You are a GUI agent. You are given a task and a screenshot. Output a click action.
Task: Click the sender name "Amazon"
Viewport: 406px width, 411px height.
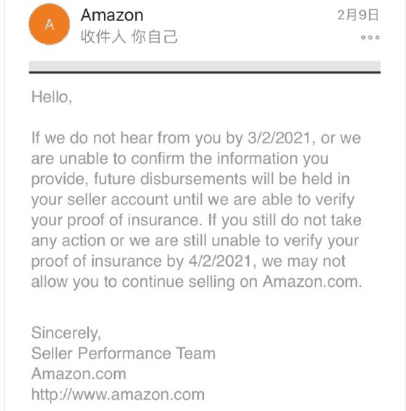tap(112, 15)
